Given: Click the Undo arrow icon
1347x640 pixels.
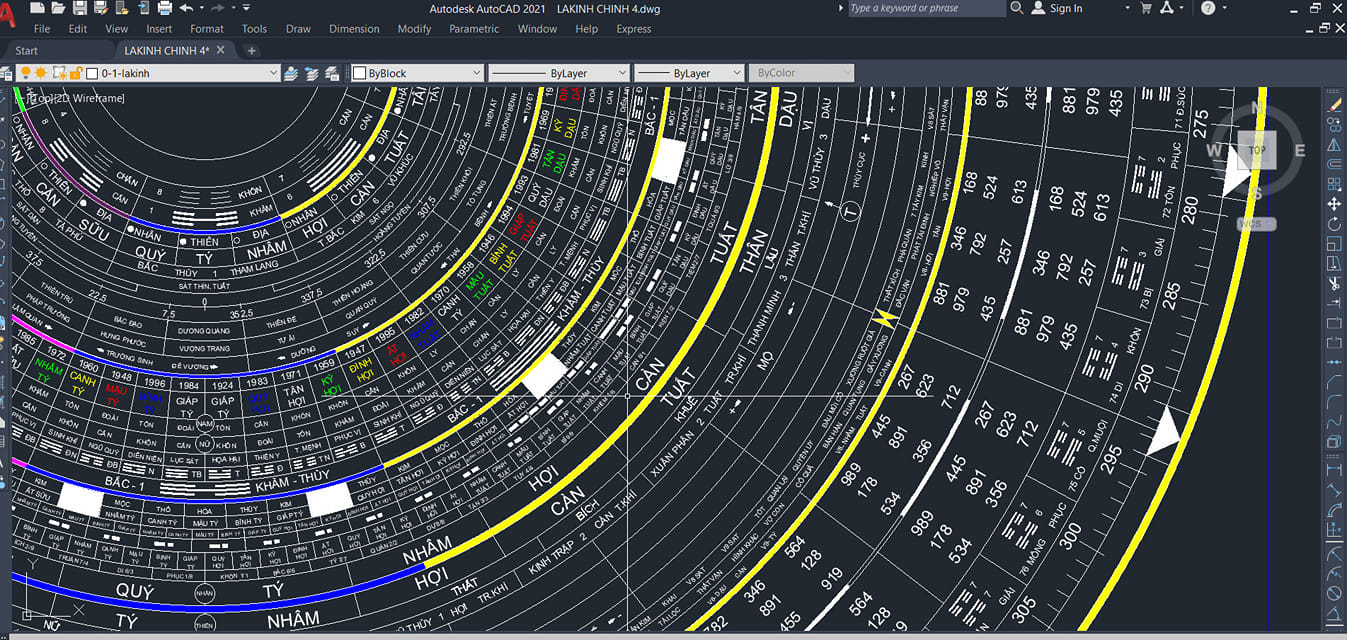Looking at the screenshot, I should pos(187,8).
